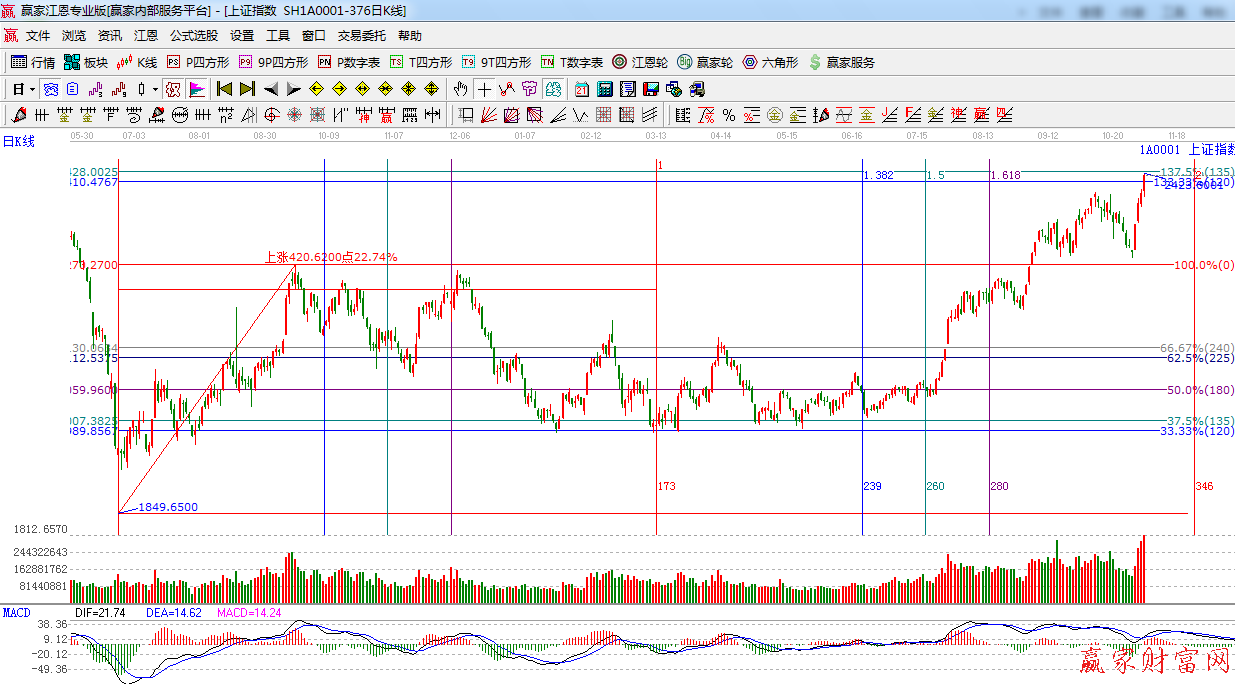The height and width of the screenshot is (685, 1235).
Task: Select the Gann fan lines tool
Action: click(x=488, y=115)
